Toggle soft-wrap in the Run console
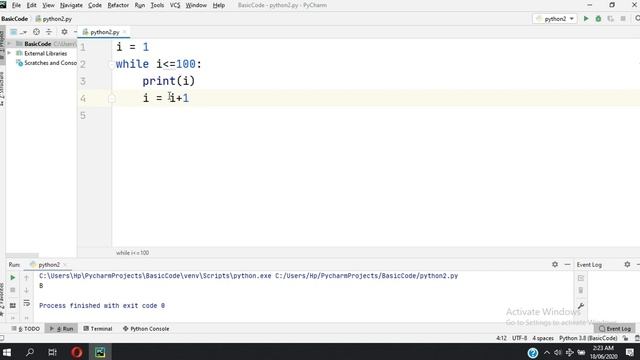640x360 pixels. pos(27,303)
